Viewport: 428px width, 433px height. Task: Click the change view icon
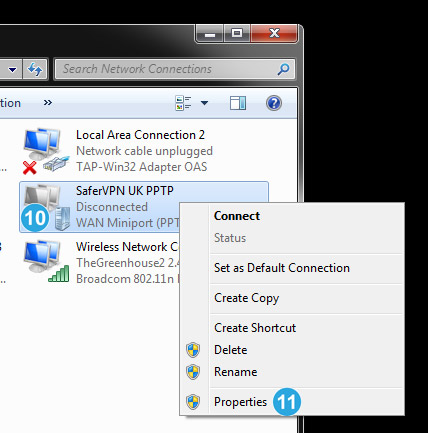tap(183, 103)
